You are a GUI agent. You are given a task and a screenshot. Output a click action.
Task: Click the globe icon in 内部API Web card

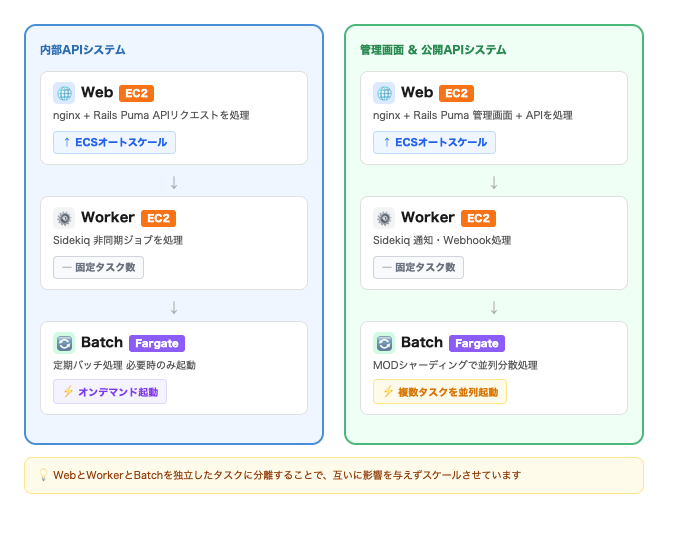pyautogui.click(x=64, y=93)
